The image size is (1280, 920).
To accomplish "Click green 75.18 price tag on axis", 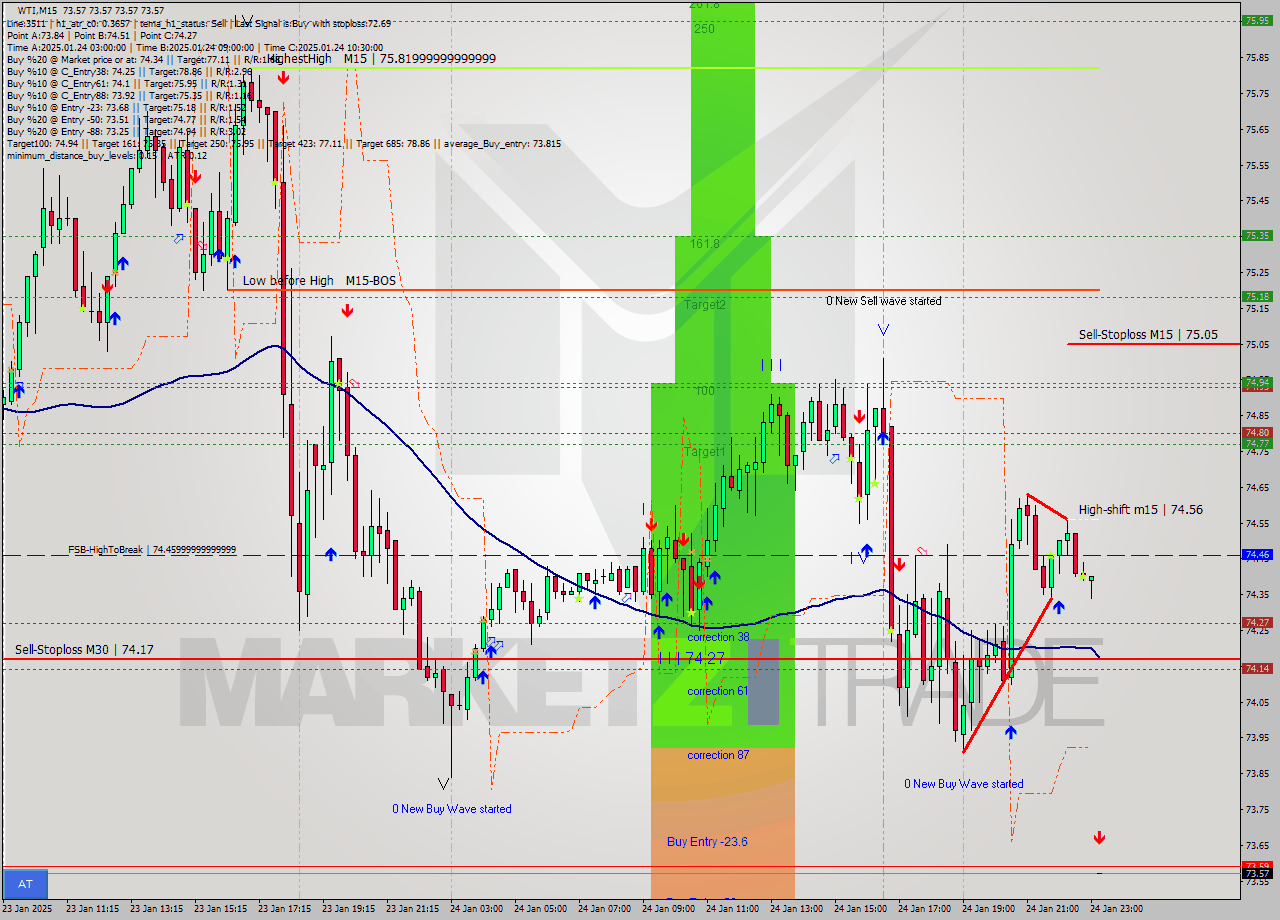I will [x=1257, y=297].
